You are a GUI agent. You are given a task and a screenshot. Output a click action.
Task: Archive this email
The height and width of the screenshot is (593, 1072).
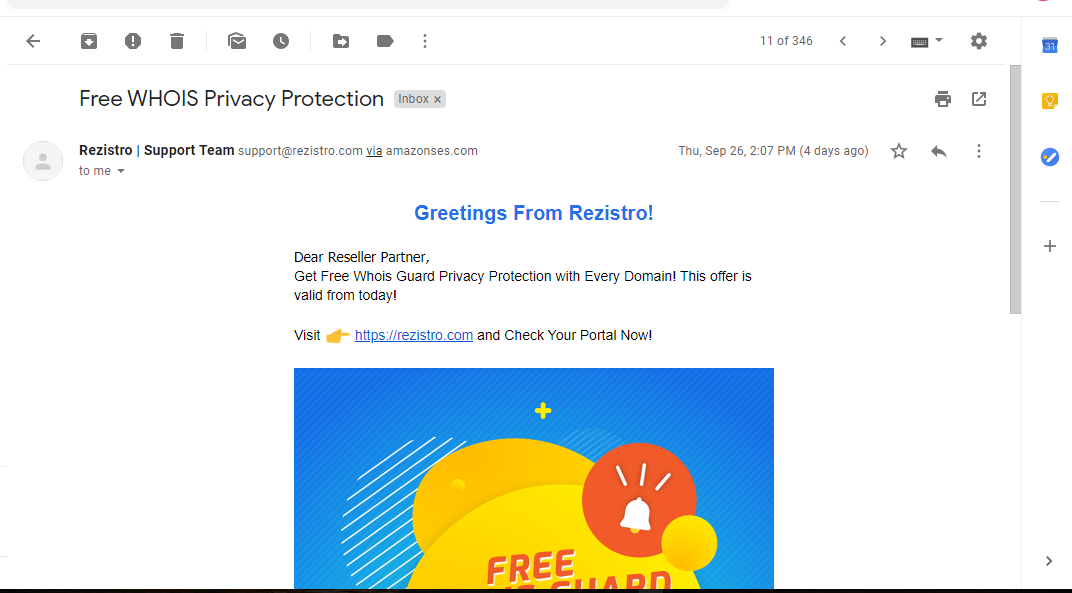[89, 41]
